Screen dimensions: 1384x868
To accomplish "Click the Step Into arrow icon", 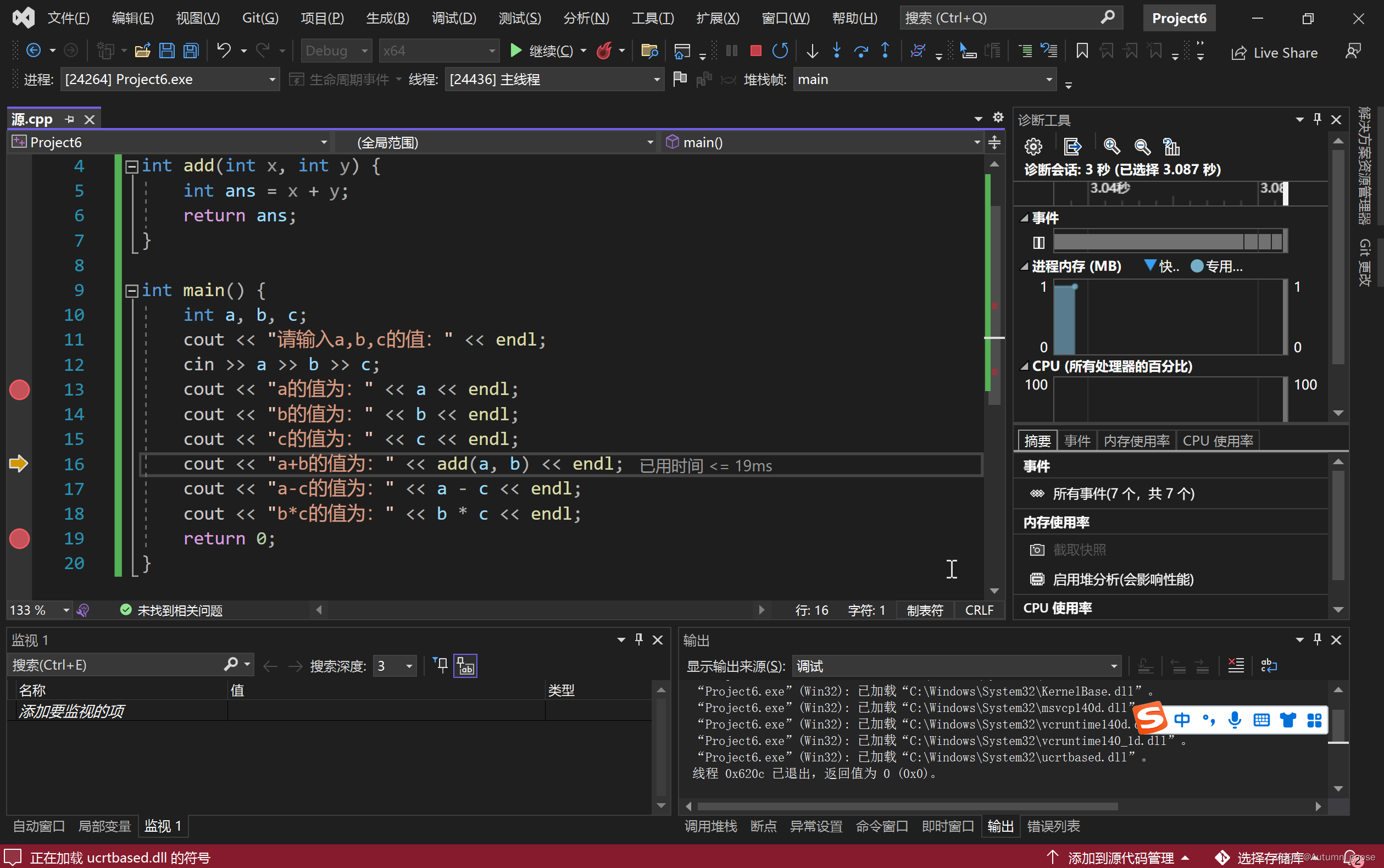I will pyautogui.click(x=836, y=51).
